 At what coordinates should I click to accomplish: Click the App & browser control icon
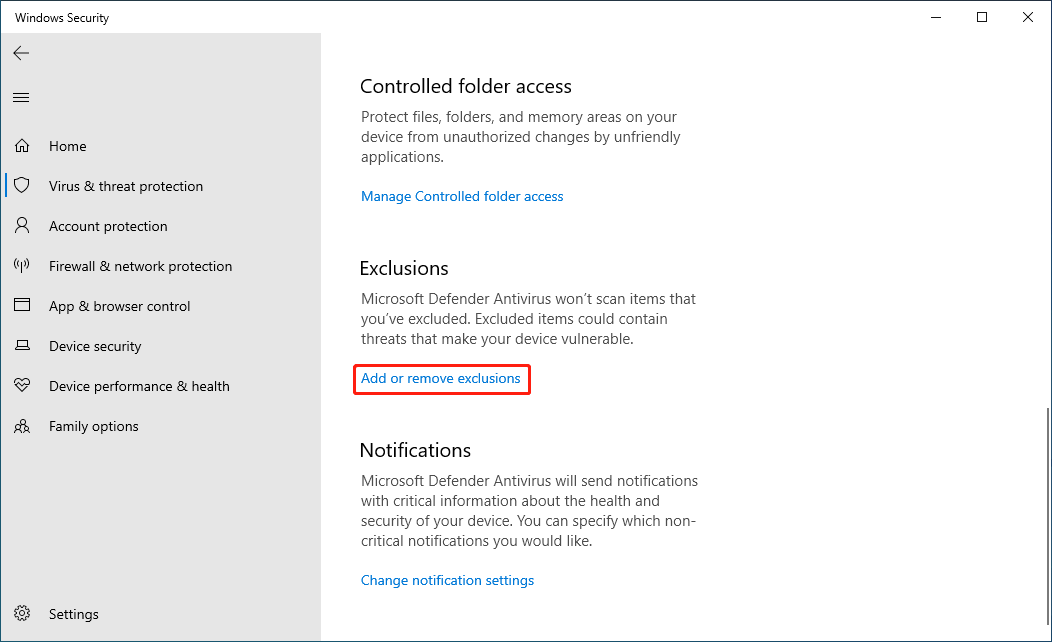click(22, 306)
